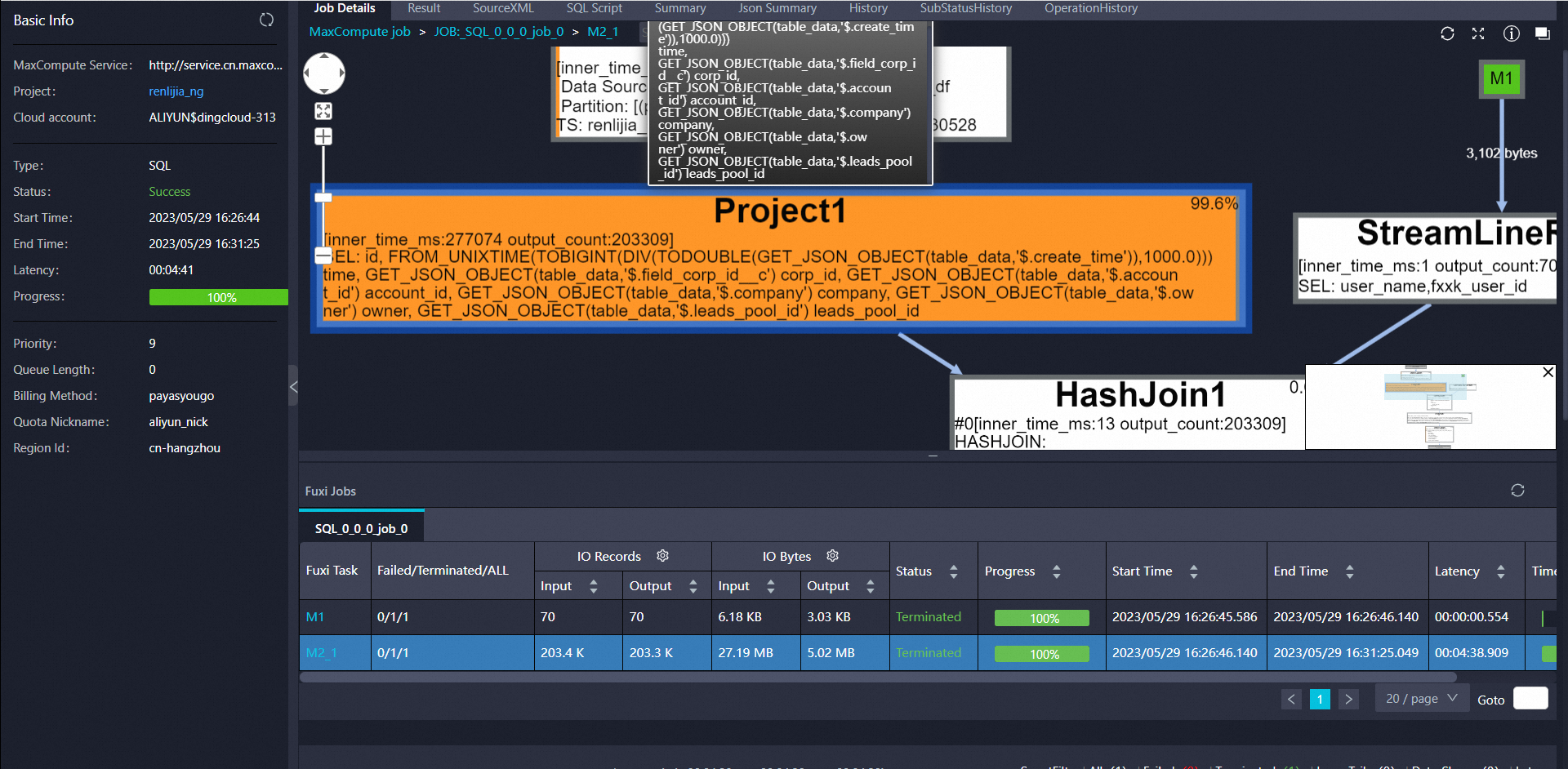Click the JOB: SQL_0_0_0_job_0 breadcrumb

[x=499, y=32]
